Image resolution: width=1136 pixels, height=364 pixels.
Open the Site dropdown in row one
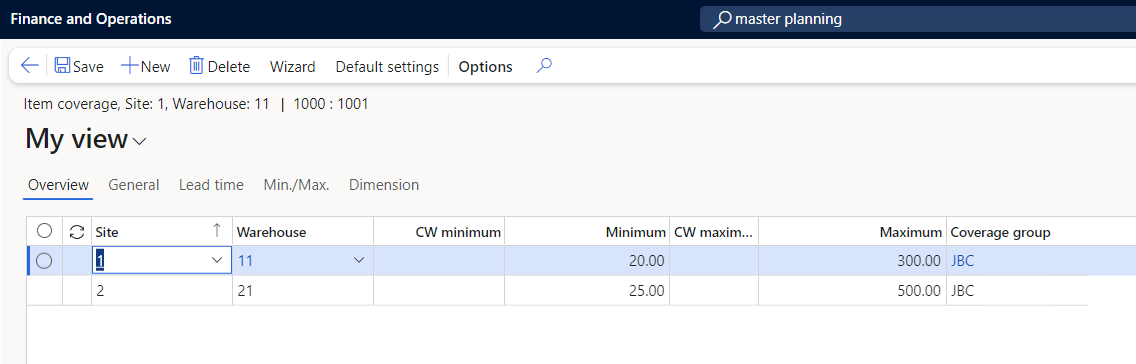pos(216,260)
